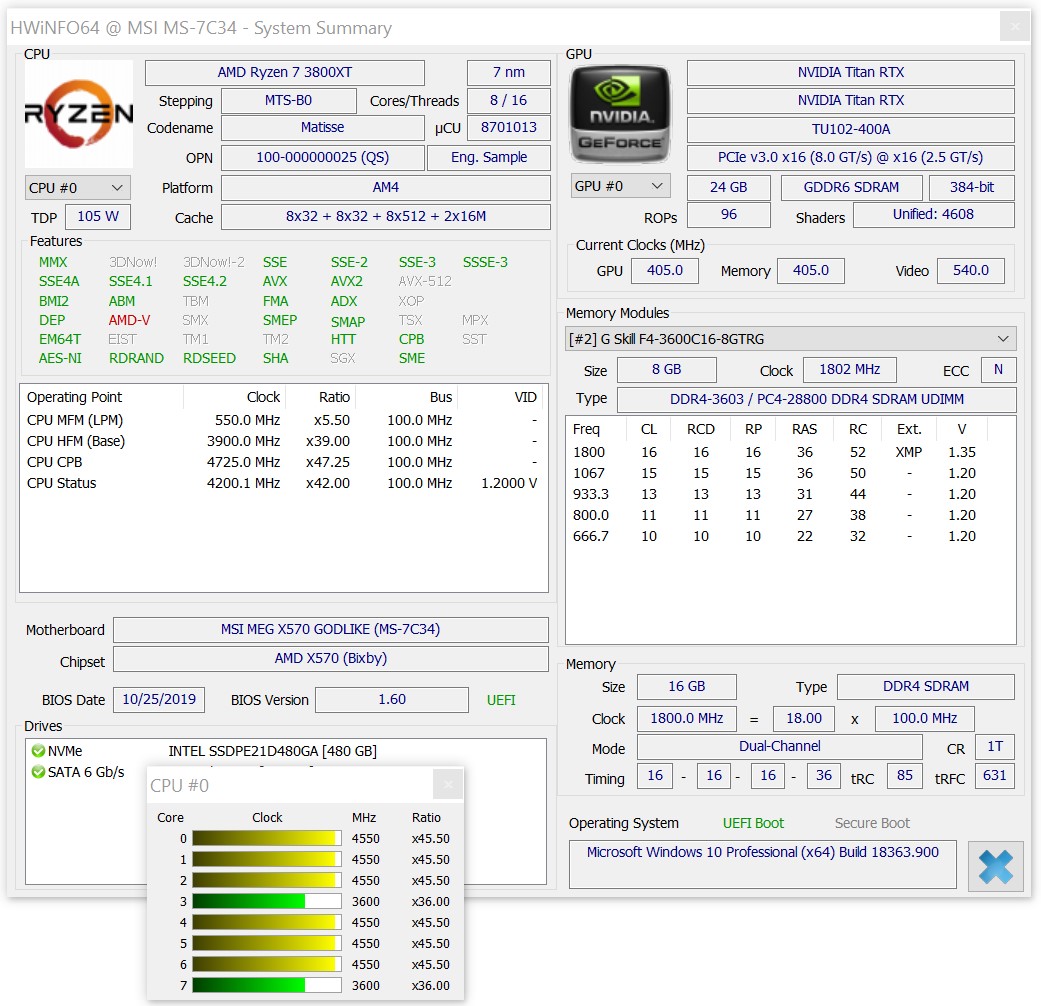Open the CPU #0 selector dropdown
The height and width of the screenshot is (1006, 1041).
[x=77, y=188]
